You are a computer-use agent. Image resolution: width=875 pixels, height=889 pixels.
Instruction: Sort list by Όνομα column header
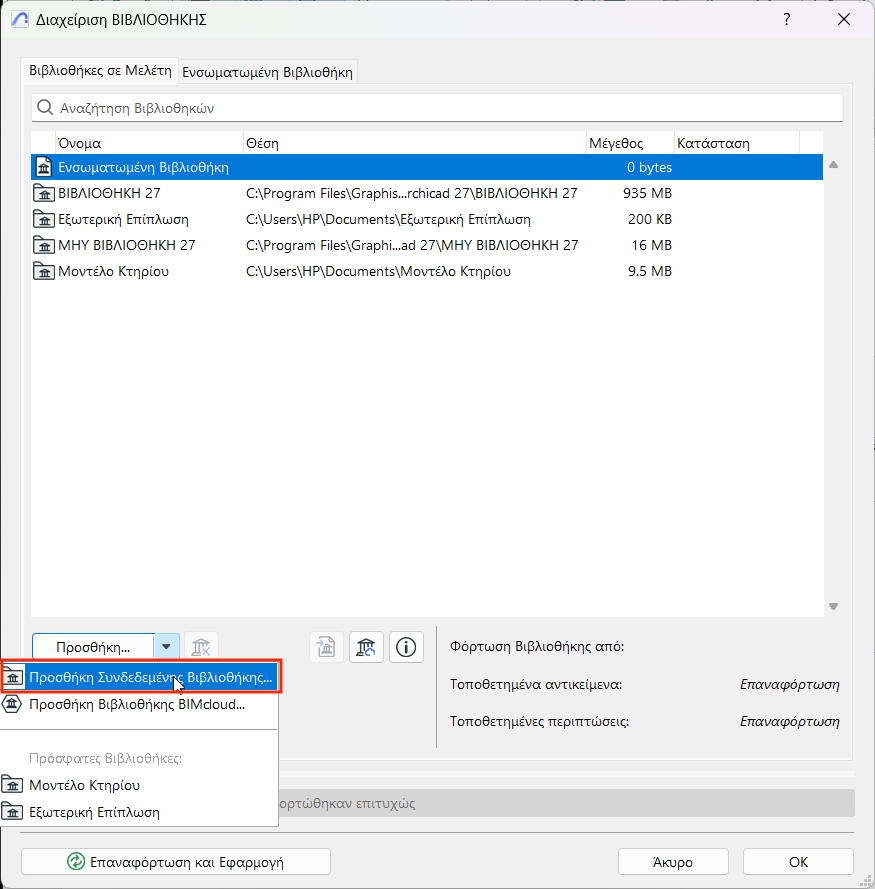point(149,143)
